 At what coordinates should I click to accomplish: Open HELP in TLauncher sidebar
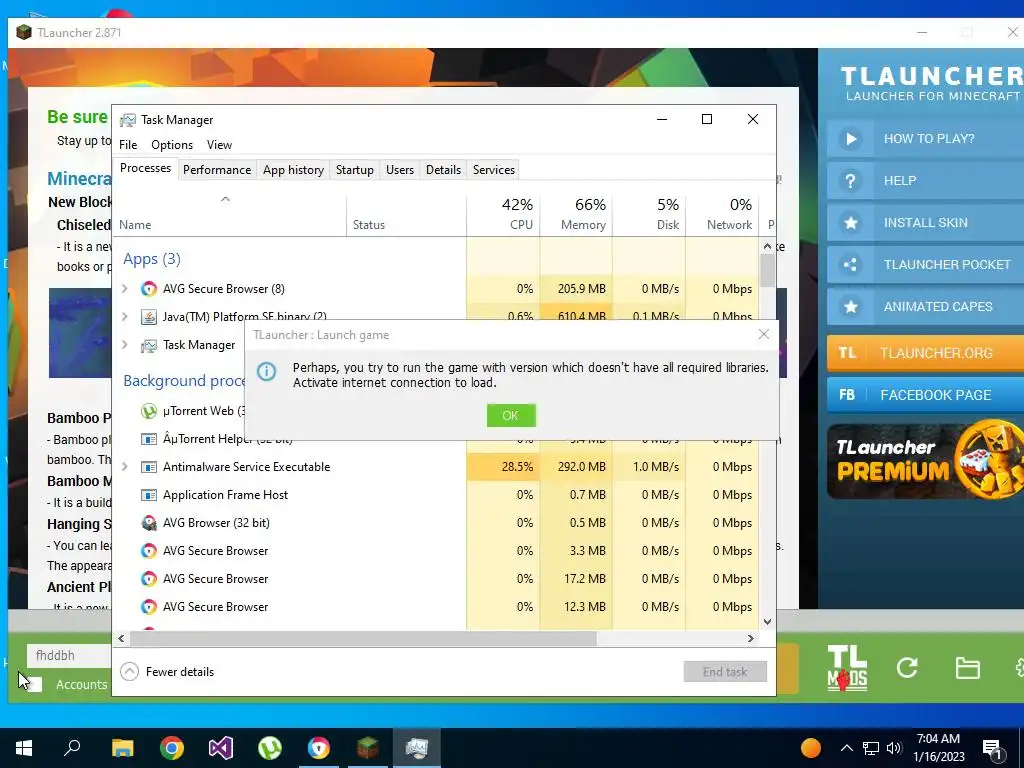pos(925,181)
